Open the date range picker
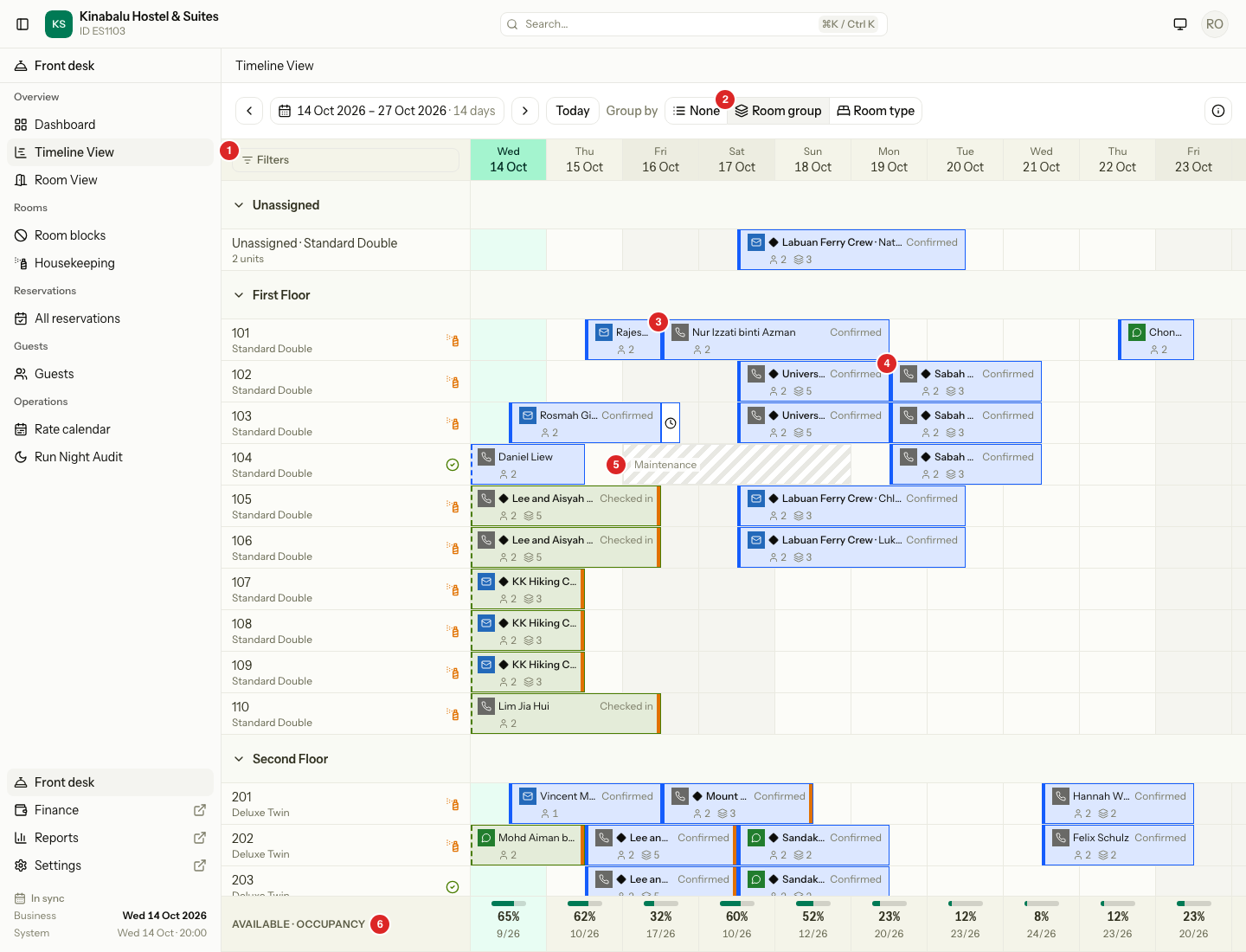Image resolution: width=1246 pixels, height=952 pixels. 387,111
